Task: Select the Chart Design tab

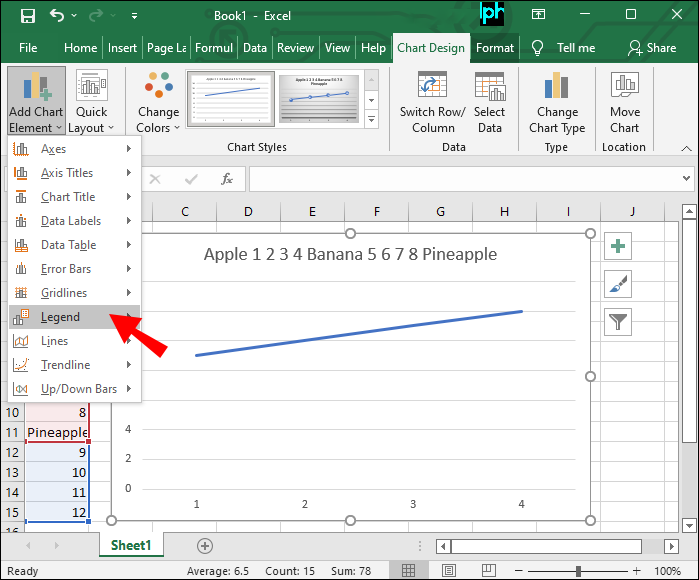Action: (431, 48)
